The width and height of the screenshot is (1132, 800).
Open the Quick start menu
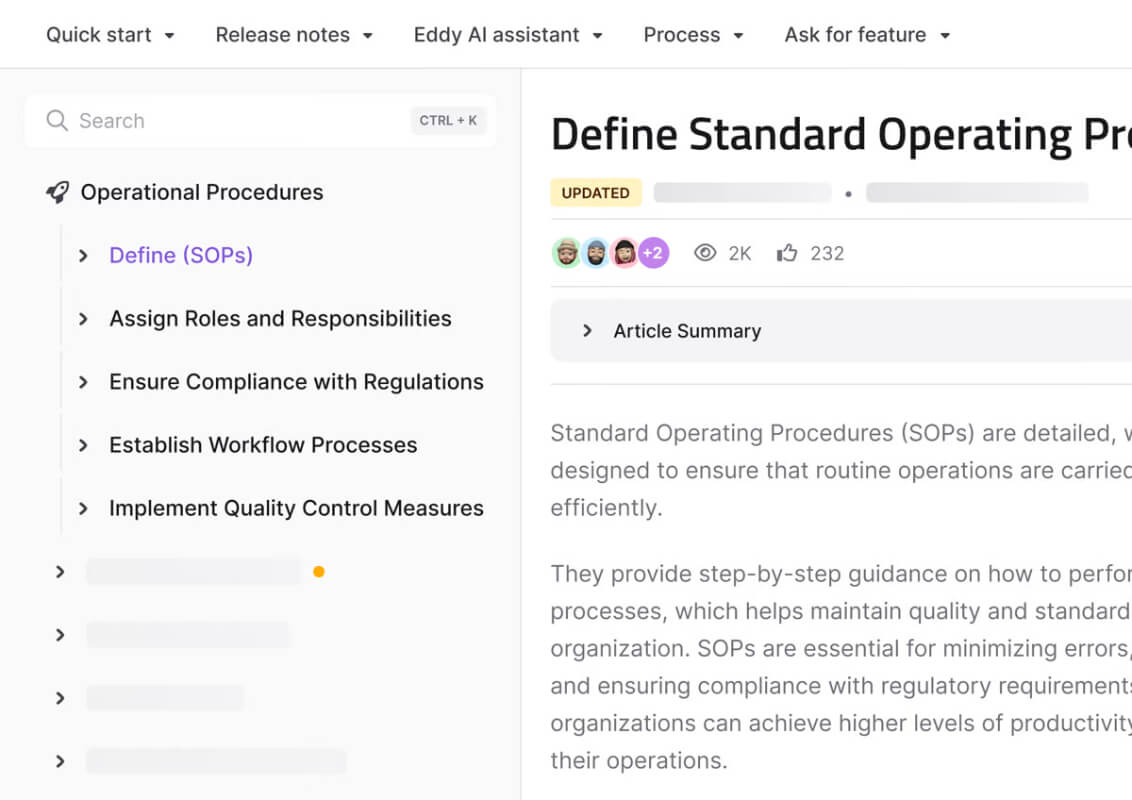pyautogui.click(x=110, y=35)
